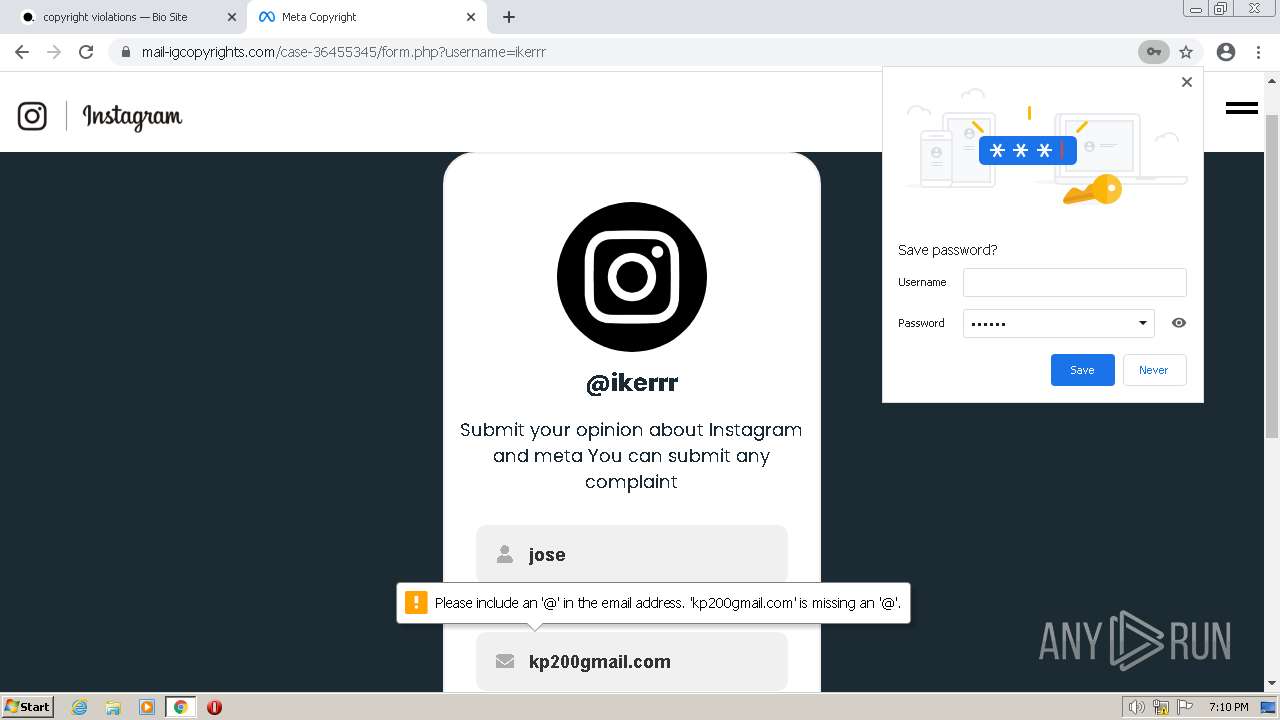The height and width of the screenshot is (720, 1280).
Task: Click the Instagram wordmark in header
Action: [132, 117]
